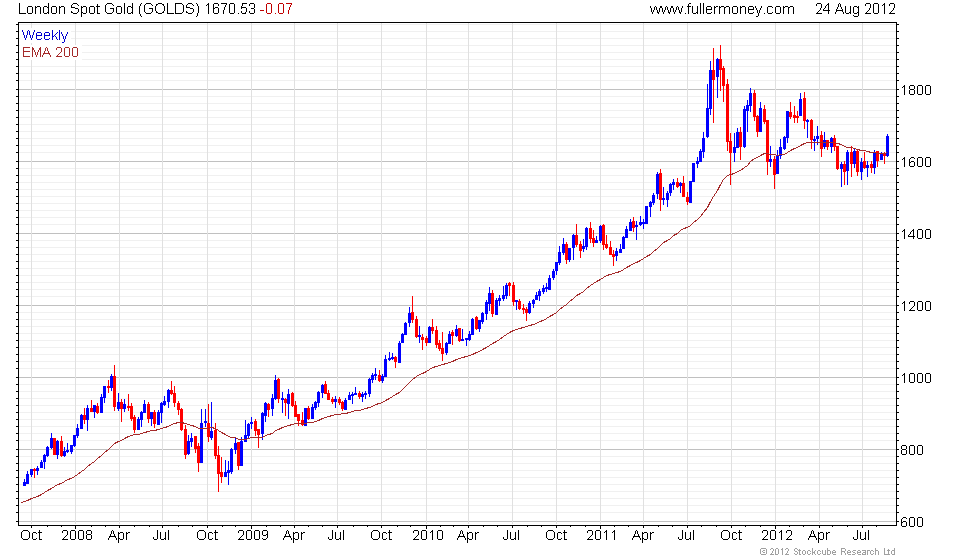Click the 'Apr' label just after 2008
This screenshot has height=560, width=980.
tap(119, 536)
